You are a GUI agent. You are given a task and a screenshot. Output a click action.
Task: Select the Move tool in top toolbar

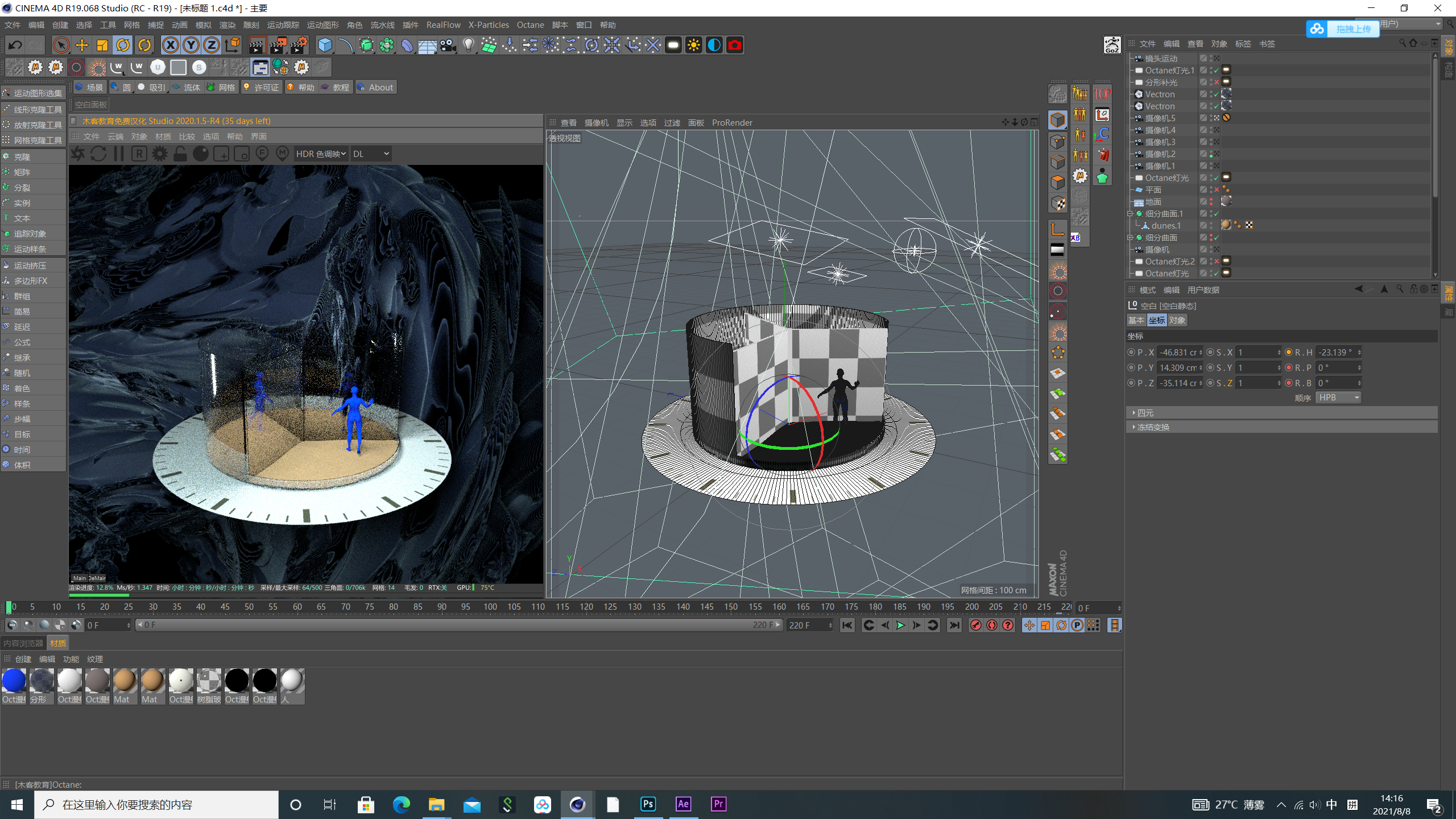pyautogui.click(x=82, y=45)
